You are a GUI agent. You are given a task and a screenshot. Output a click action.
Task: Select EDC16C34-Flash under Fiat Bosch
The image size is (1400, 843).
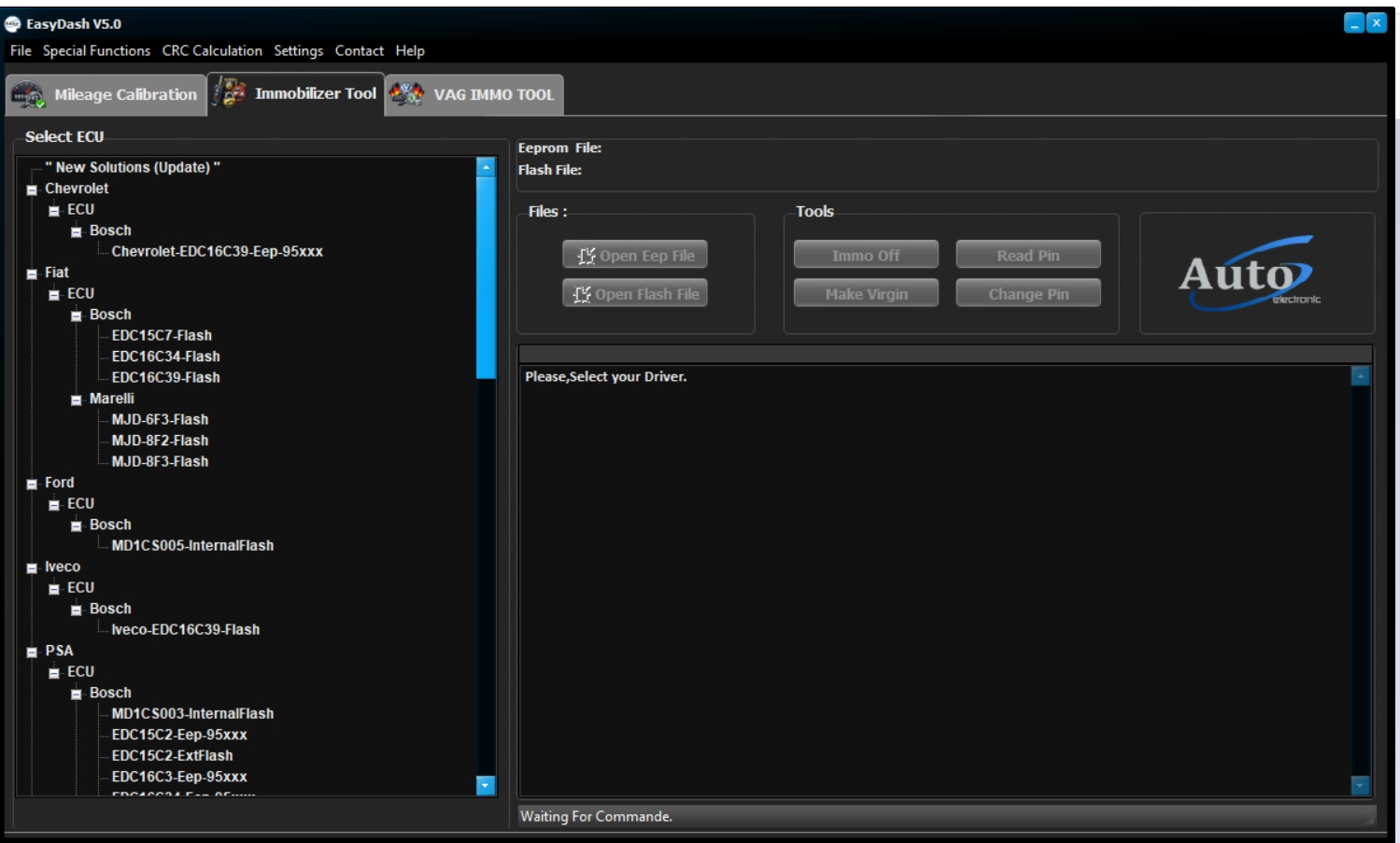(x=165, y=357)
